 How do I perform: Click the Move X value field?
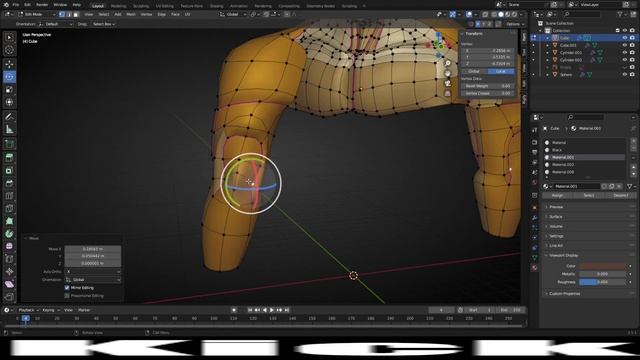click(93, 249)
